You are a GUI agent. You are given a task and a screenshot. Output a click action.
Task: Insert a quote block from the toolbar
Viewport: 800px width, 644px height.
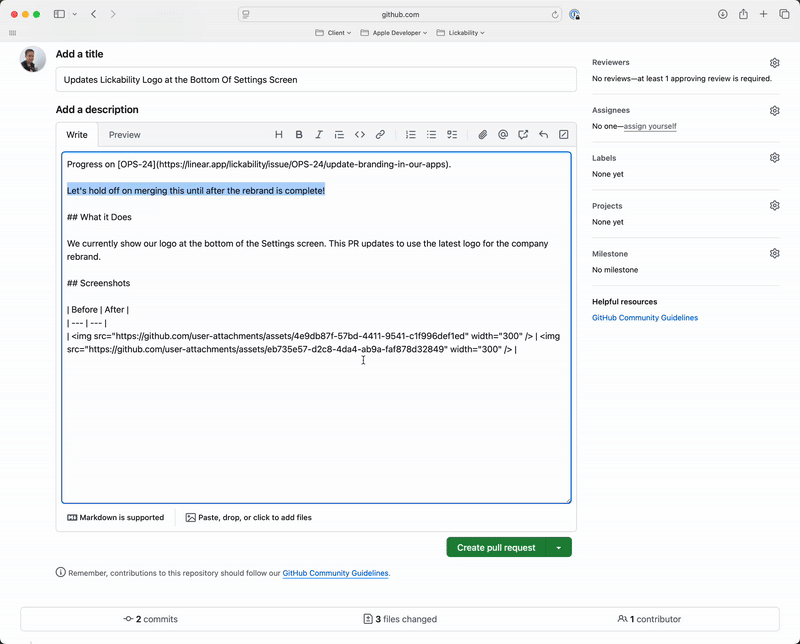pyautogui.click(x=339, y=135)
